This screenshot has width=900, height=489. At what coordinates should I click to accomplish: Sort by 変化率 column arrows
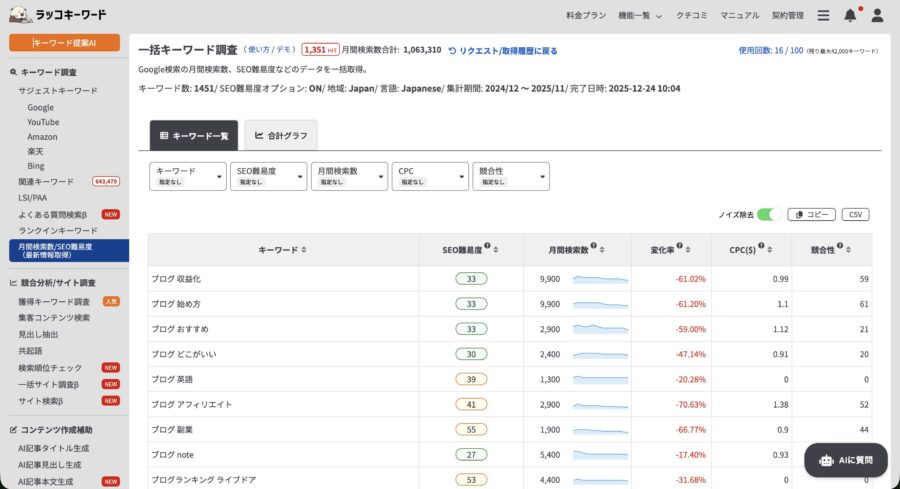(x=688, y=250)
